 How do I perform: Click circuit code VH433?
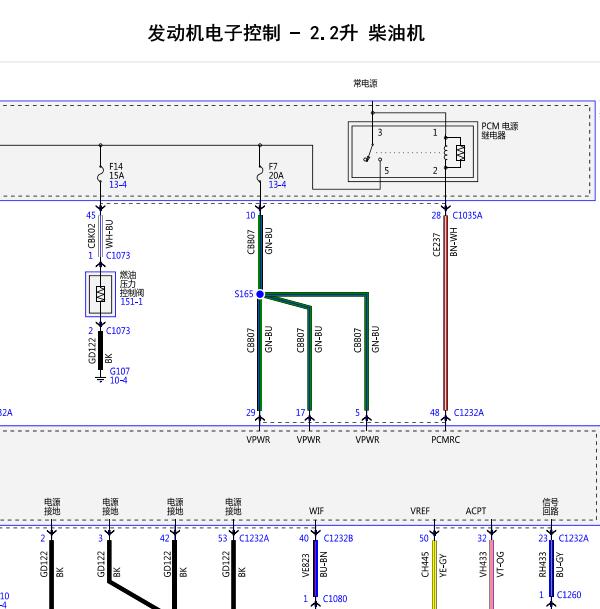point(483,565)
